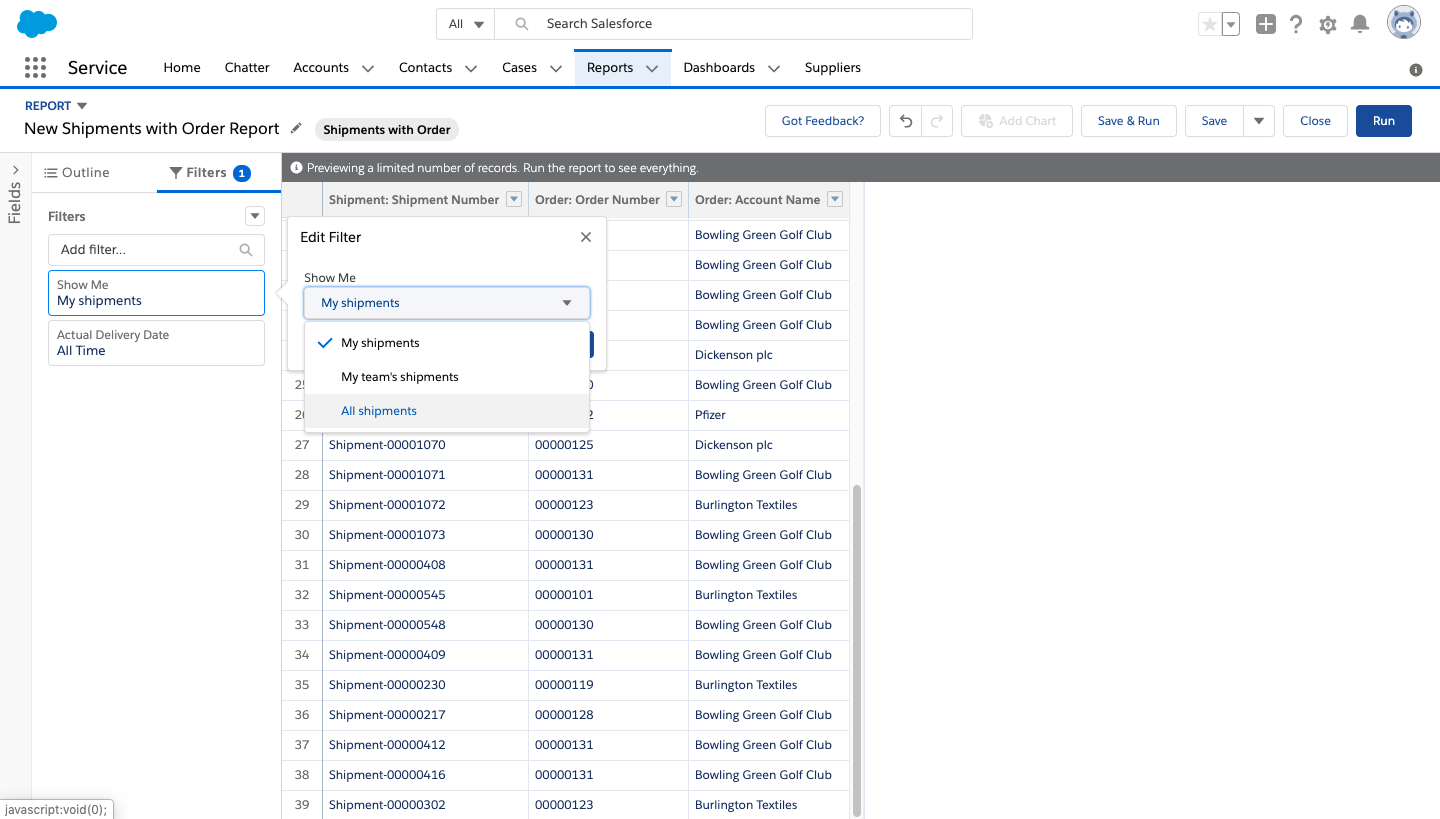Click the Search Salesforce input field
This screenshot has width=1440, height=819.
click(734, 24)
